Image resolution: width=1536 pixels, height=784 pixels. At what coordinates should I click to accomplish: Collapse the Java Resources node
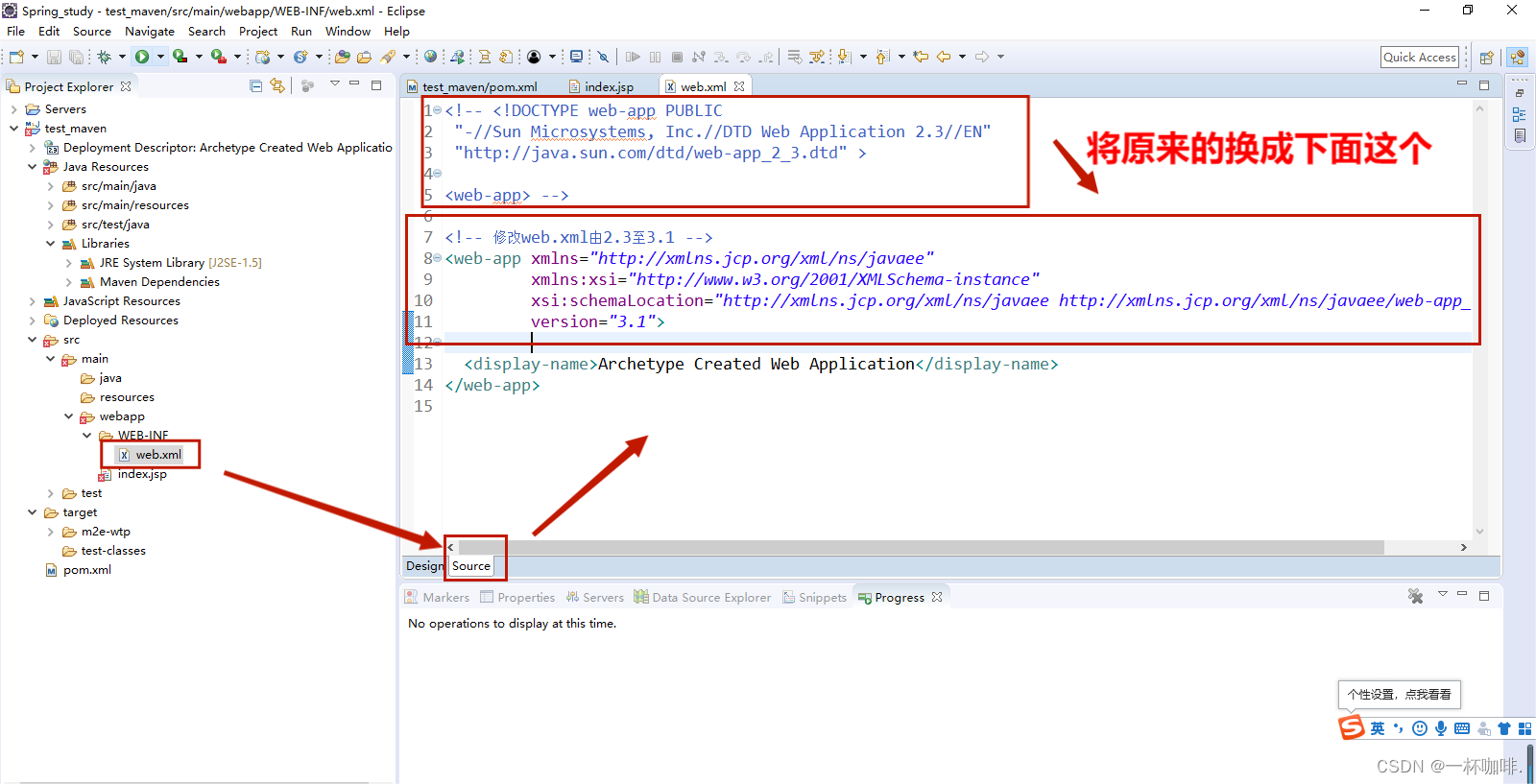32,166
